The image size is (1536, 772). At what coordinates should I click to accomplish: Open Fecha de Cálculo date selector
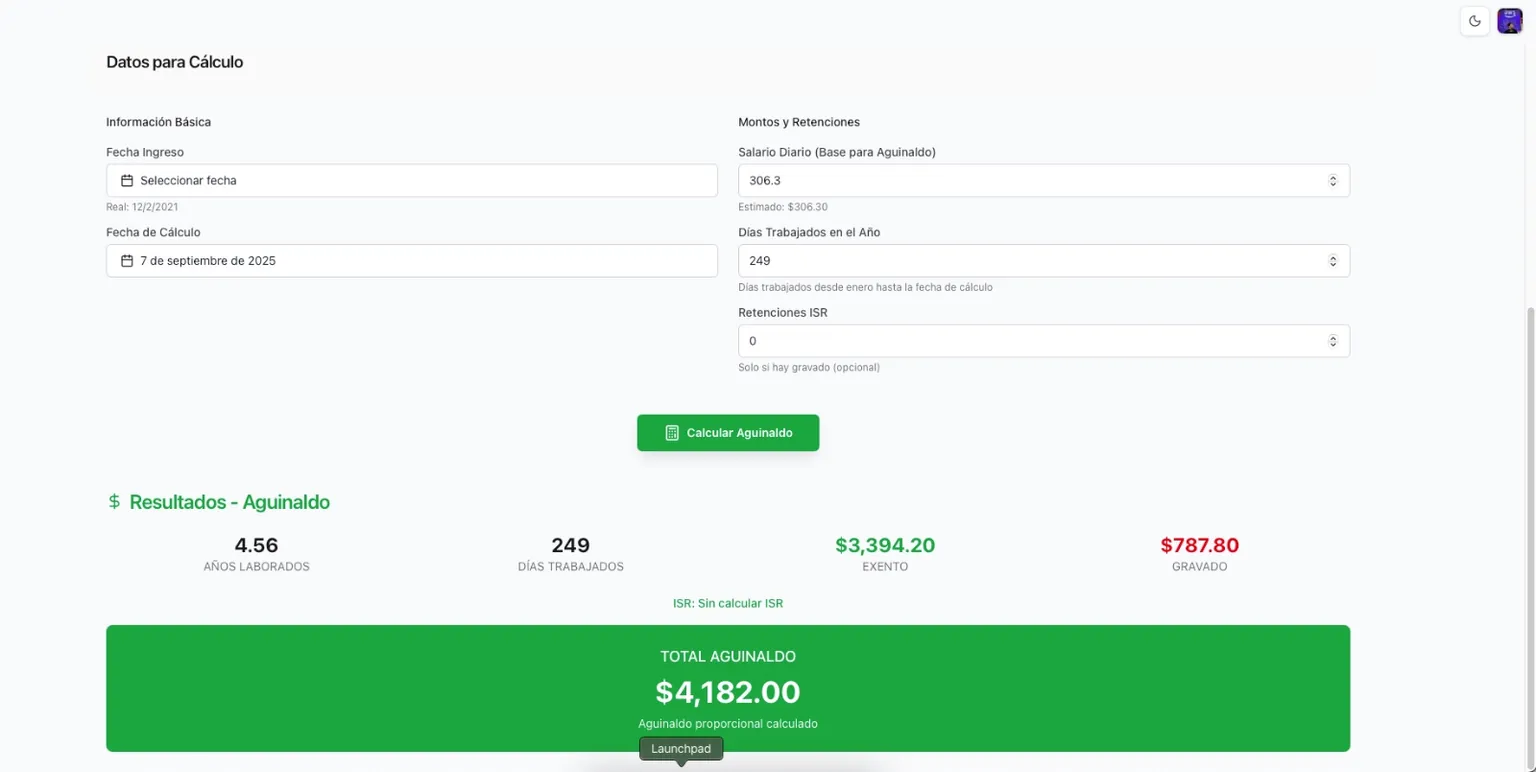coord(412,261)
